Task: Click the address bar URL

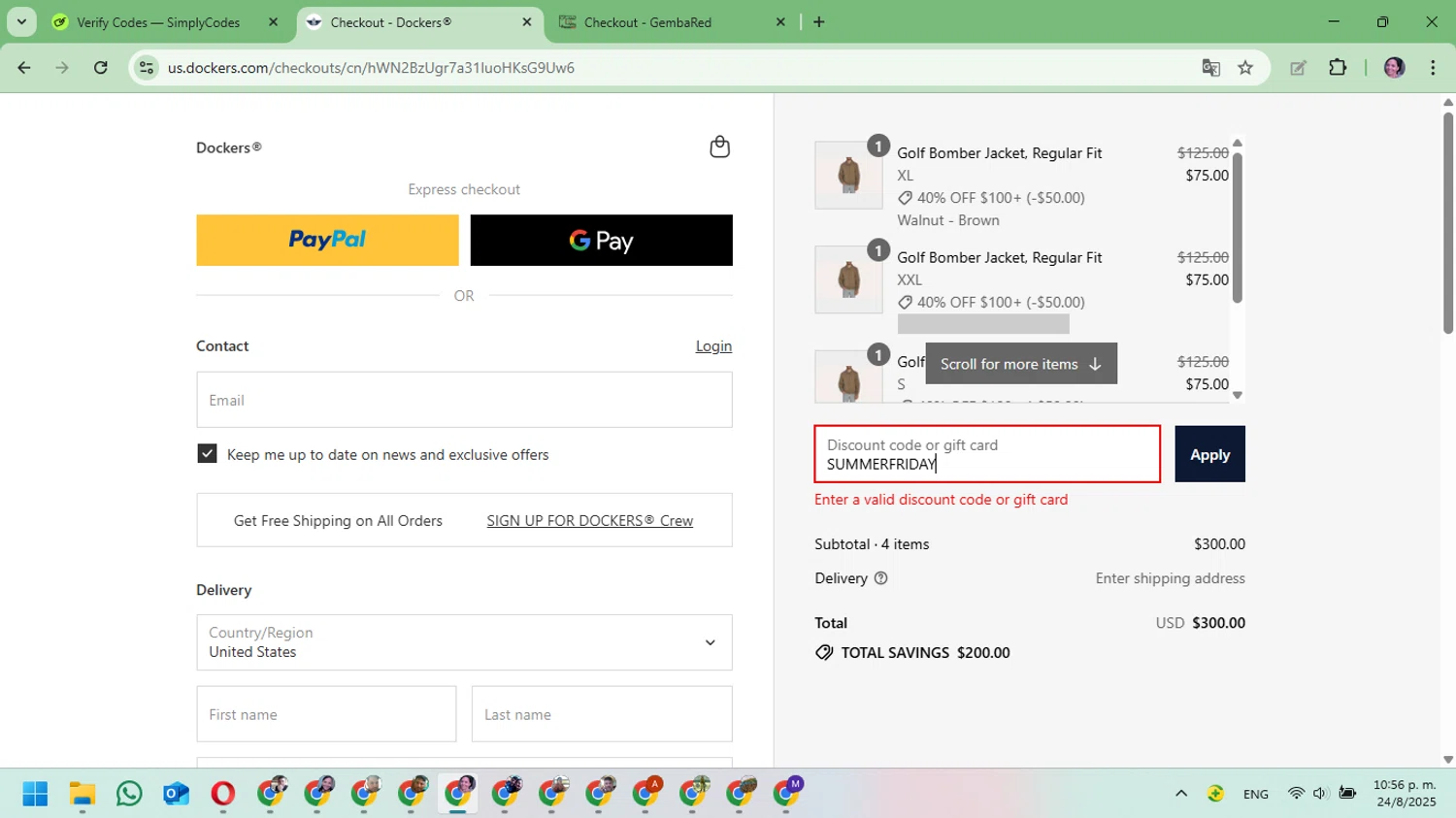Action: pos(371,68)
